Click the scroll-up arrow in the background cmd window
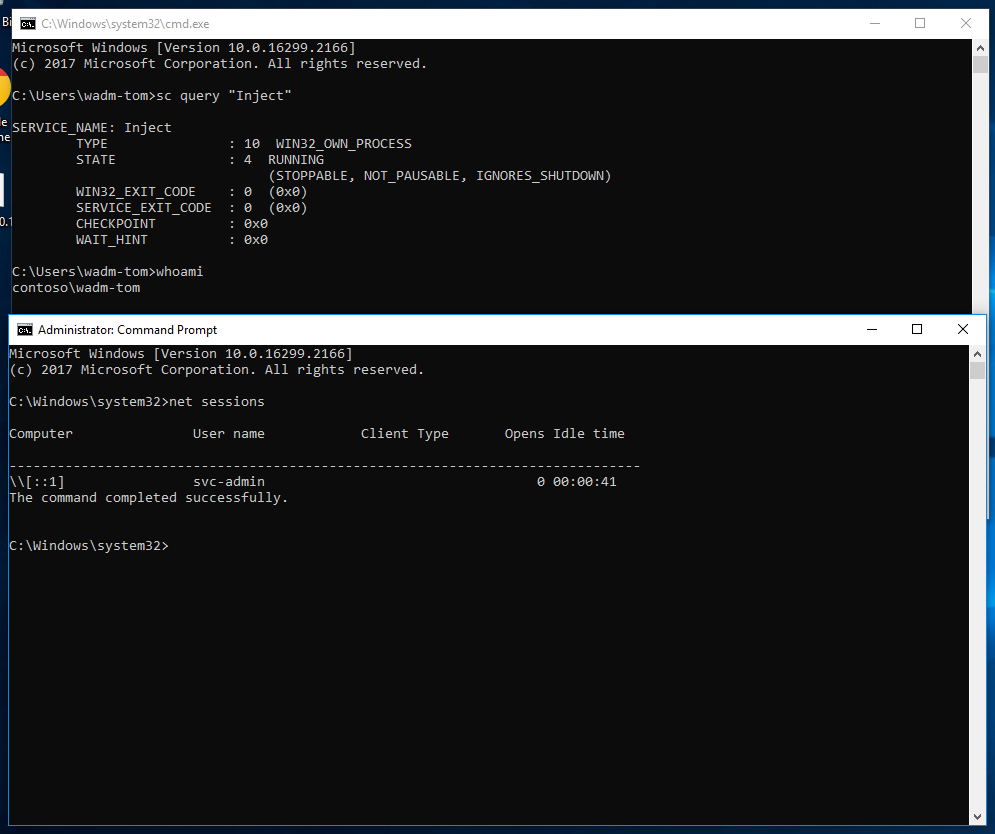Image resolution: width=995 pixels, height=834 pixels. pos(982,46)
